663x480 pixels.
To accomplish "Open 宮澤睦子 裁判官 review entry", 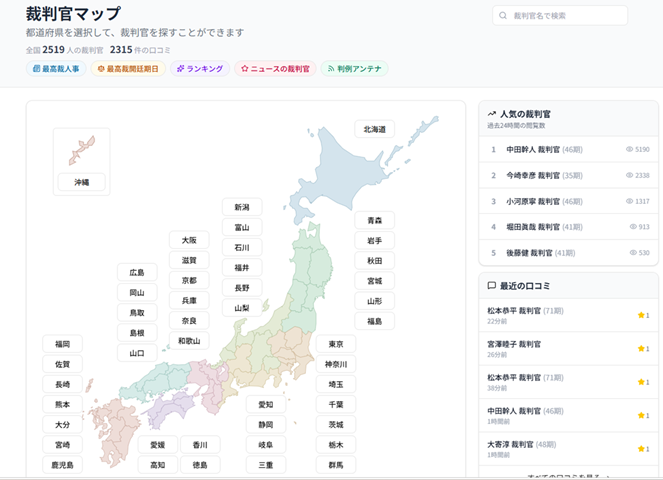I will tap(568, 349).
